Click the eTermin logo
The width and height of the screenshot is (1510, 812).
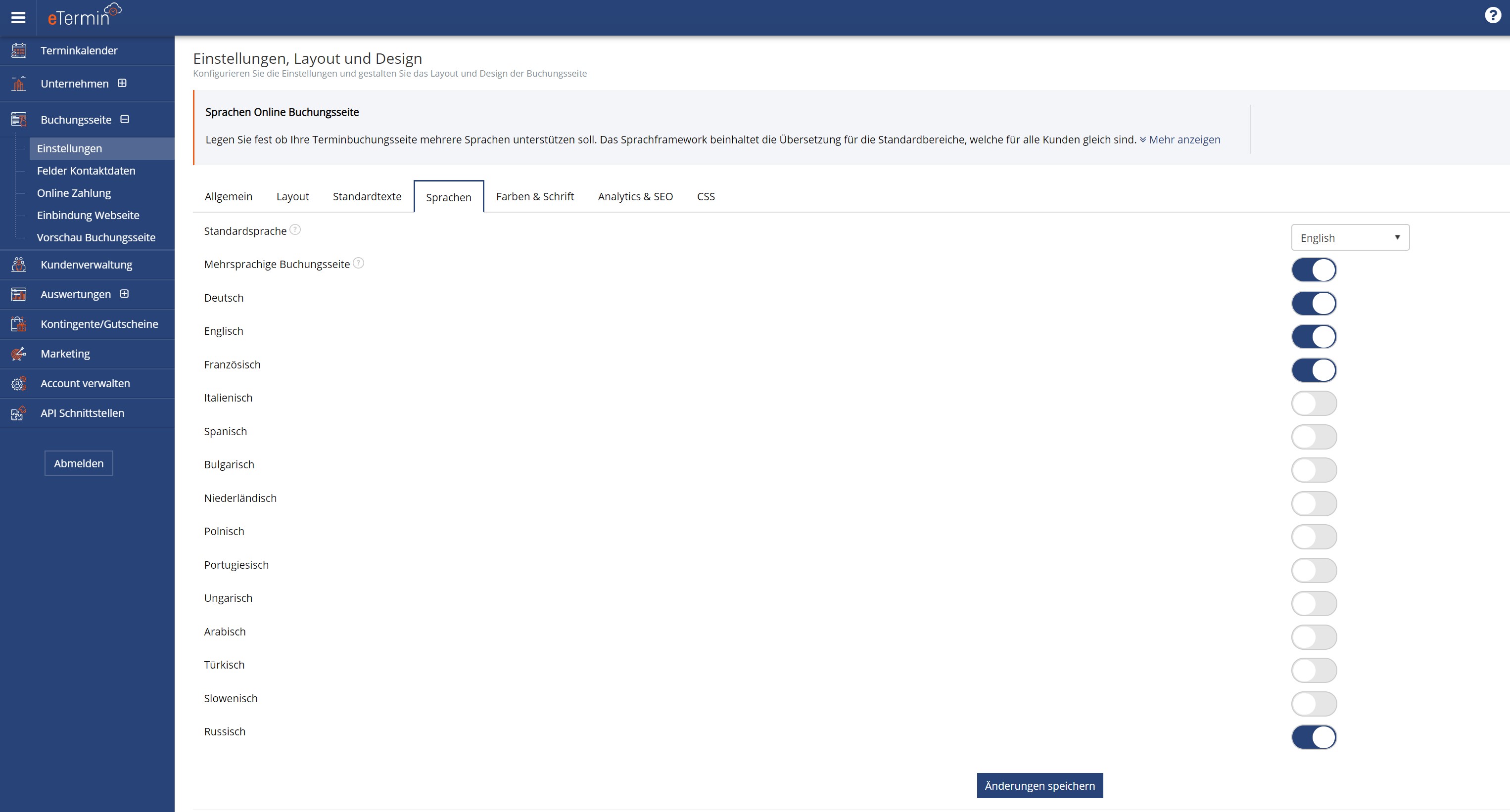pyautogui.click(x=85, y=15)
